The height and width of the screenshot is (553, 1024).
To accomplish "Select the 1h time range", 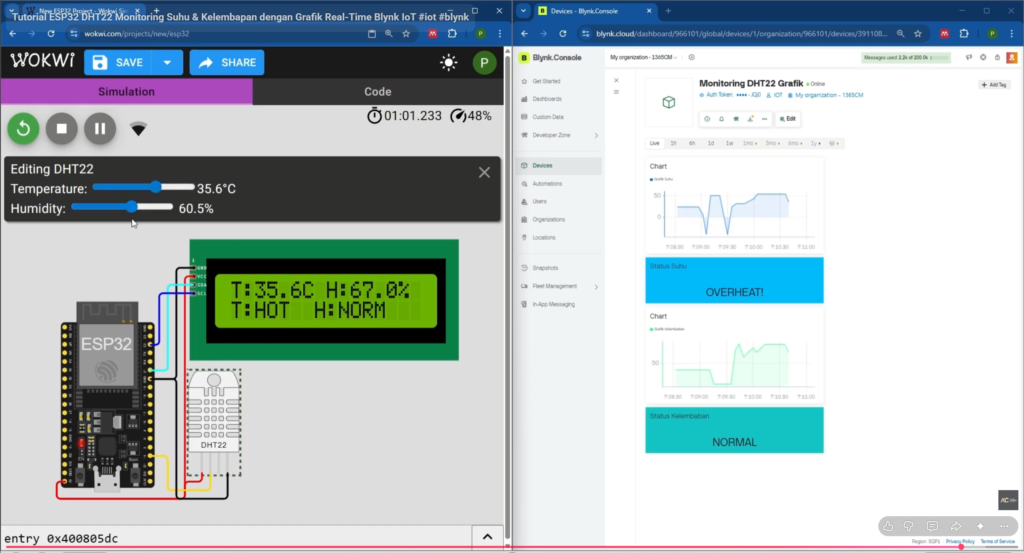I will (673, 143).
